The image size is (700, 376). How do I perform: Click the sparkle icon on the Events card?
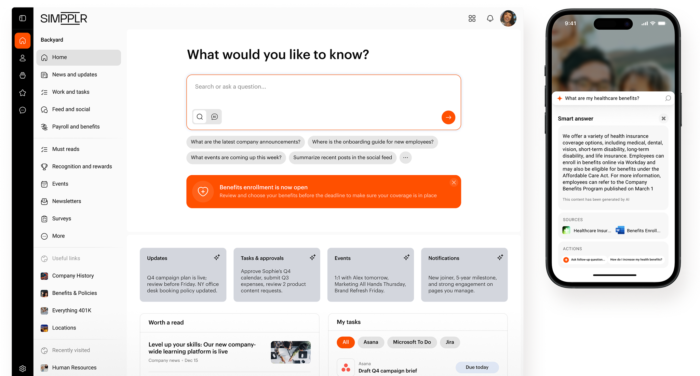tap(406, 257)
